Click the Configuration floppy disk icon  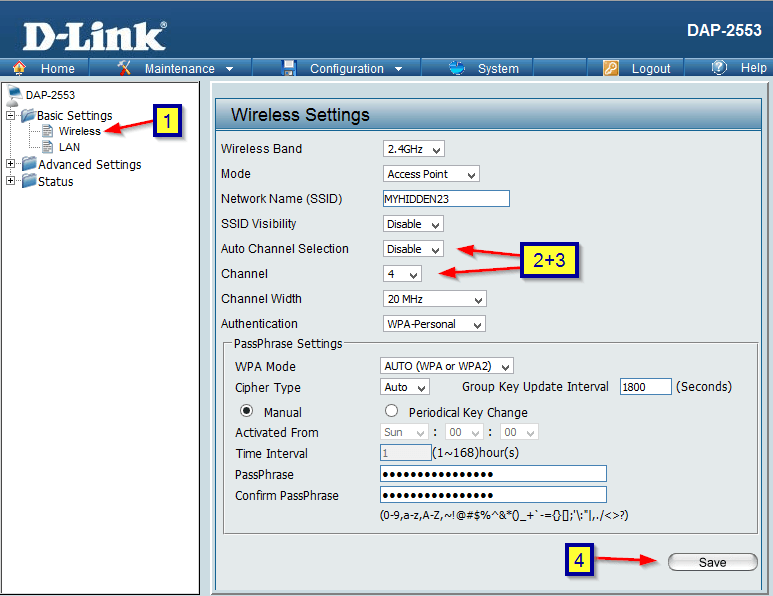click(289, 68)
